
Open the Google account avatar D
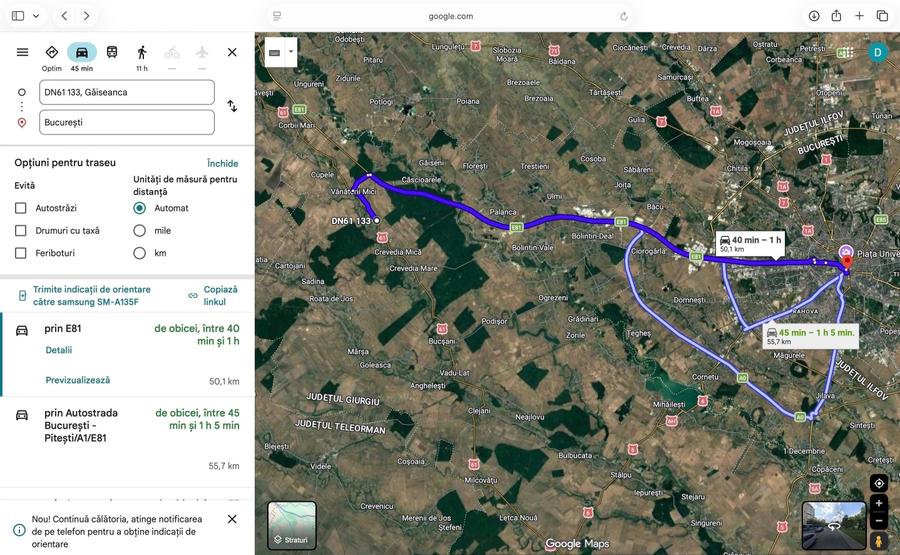[x=877, y=53]
